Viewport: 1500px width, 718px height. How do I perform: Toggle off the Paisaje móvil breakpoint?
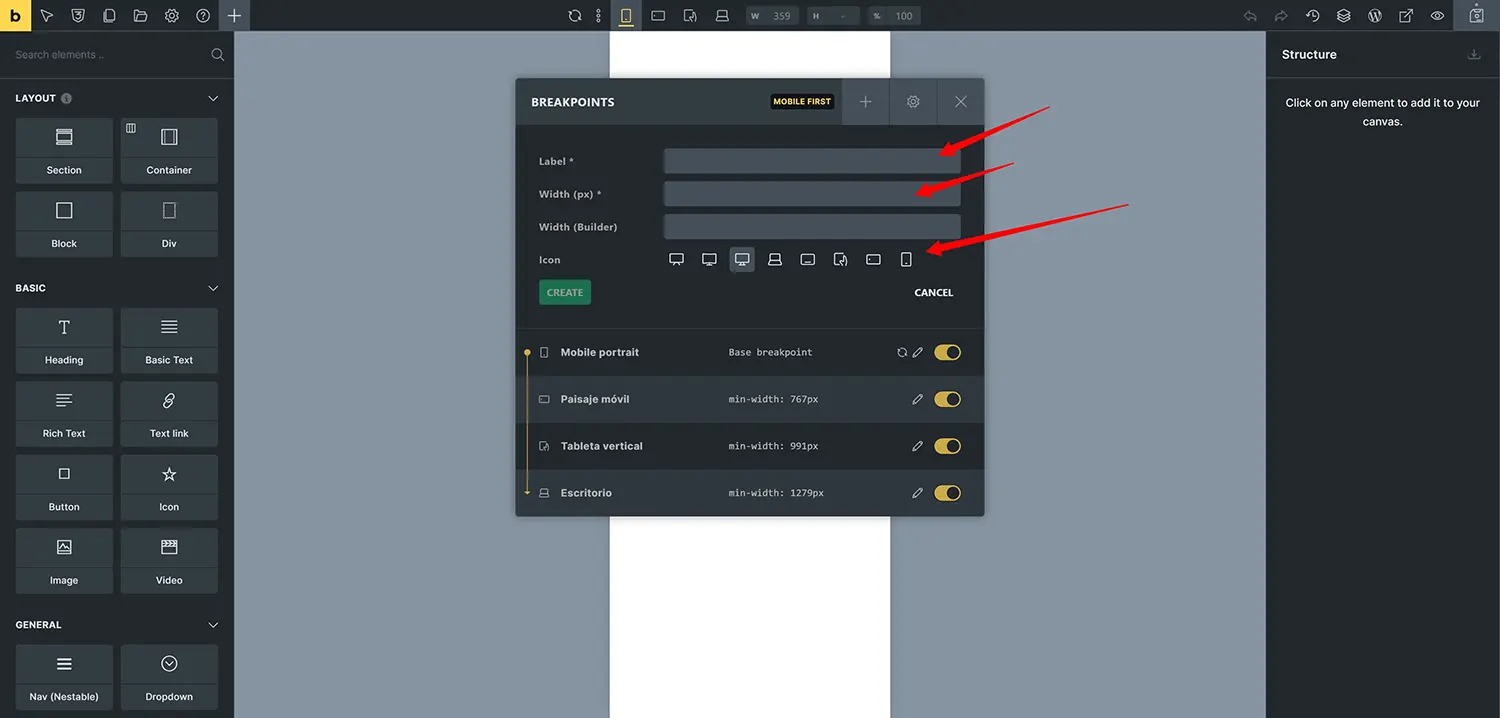point(946,400)
